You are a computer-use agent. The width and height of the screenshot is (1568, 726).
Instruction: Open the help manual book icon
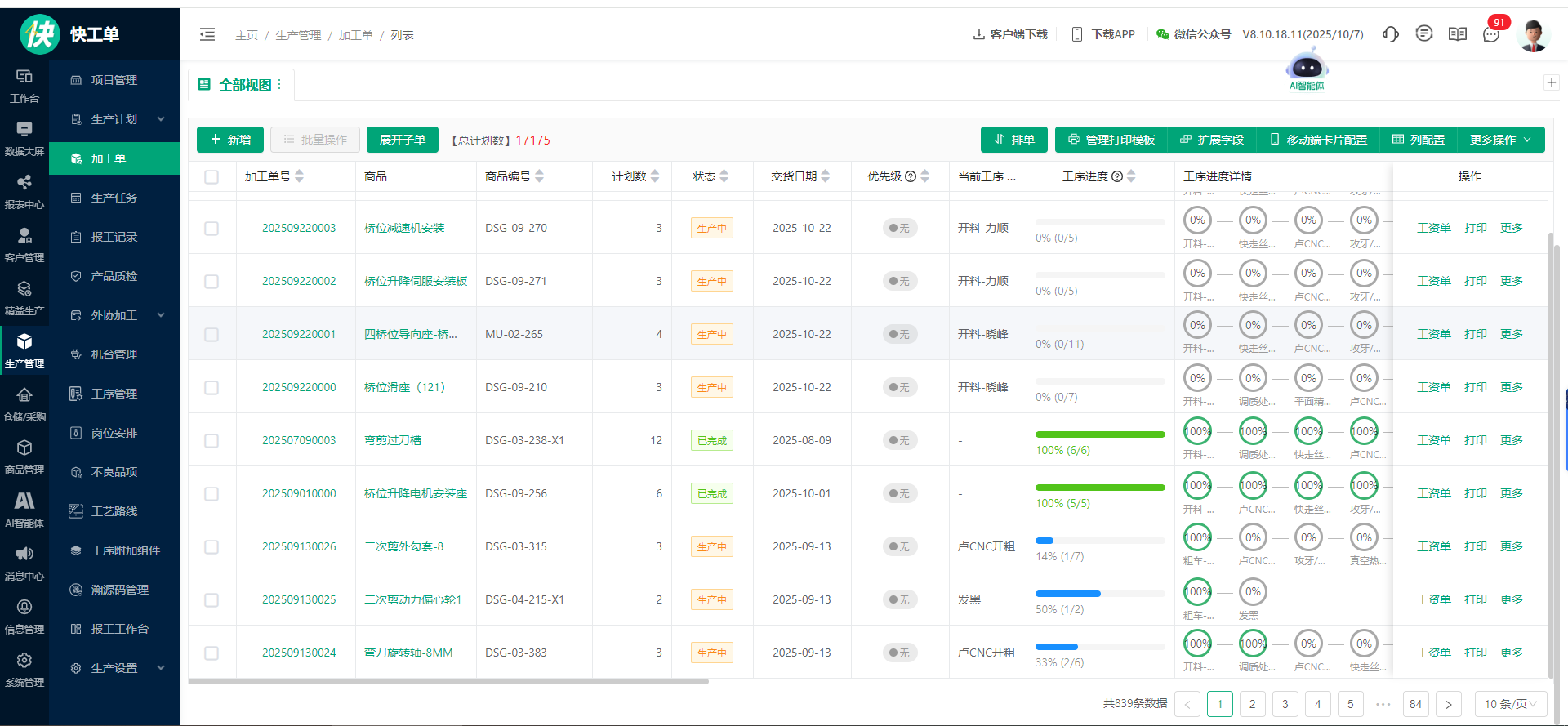(x=1457, y=34)
